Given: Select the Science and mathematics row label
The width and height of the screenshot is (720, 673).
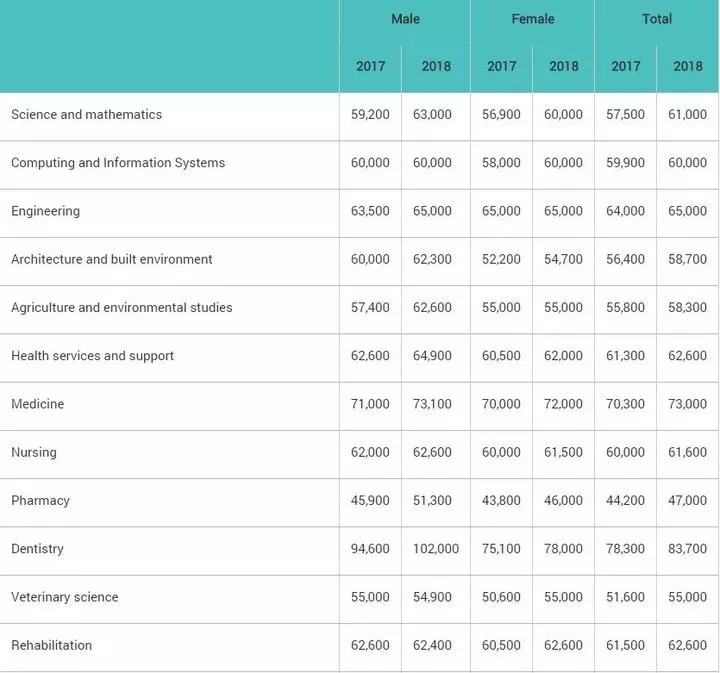Looking at the screenshot, I should [86, 114].
